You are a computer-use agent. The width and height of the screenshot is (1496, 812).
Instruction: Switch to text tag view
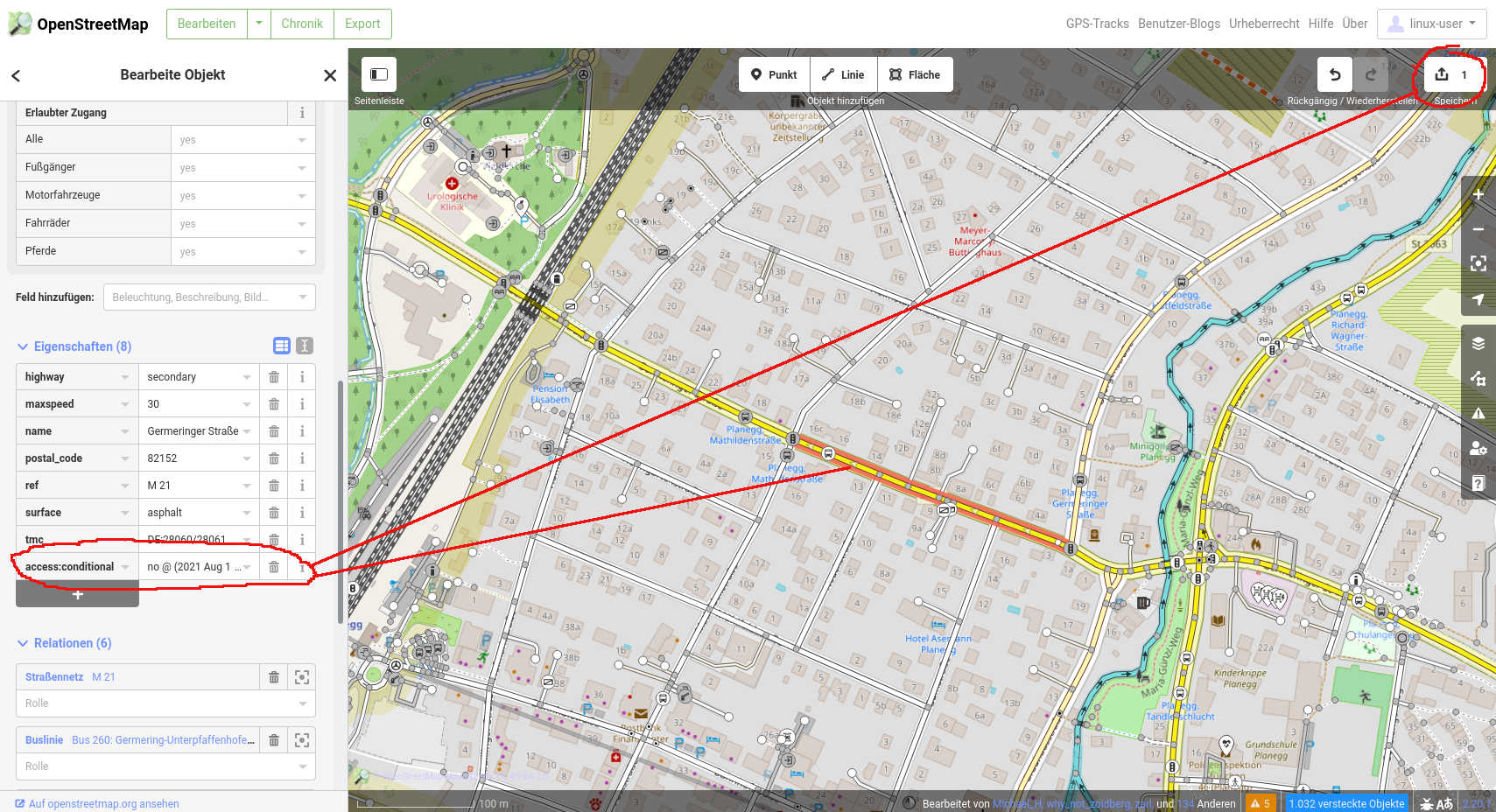(305, 346)
